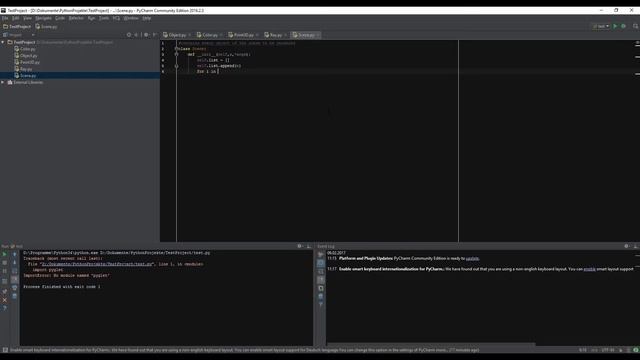The image size is (640, 360).
Task: Open line separator selector in status bar
Action: [594, 350]
